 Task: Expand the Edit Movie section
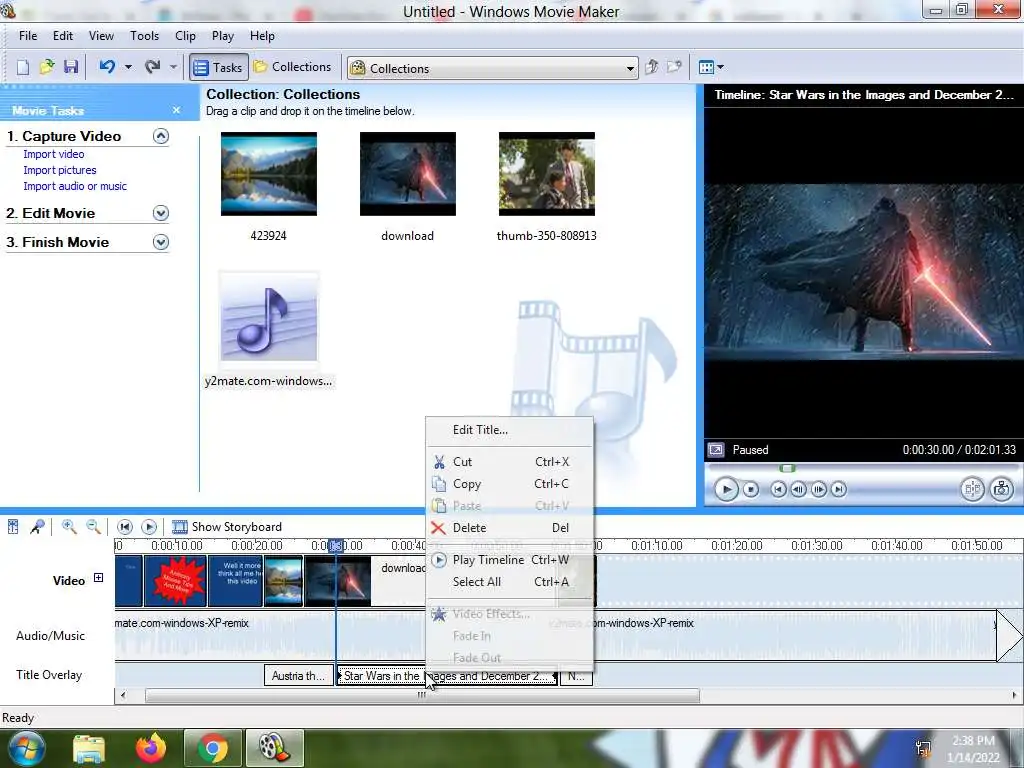(161, 214)
